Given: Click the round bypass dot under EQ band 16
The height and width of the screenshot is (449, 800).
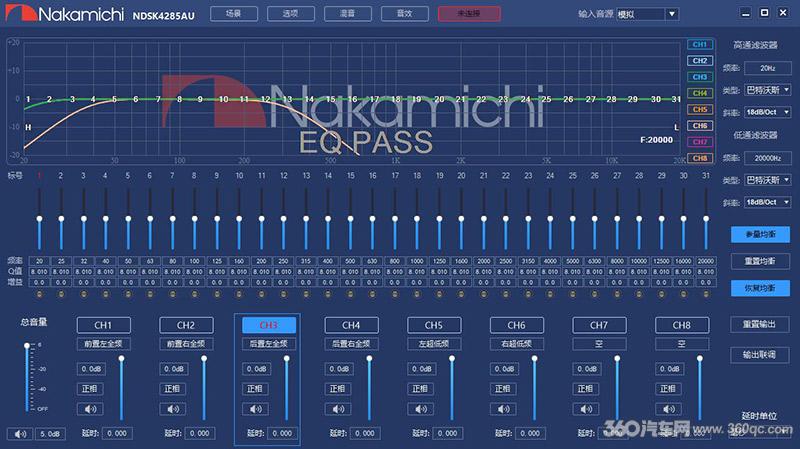Looking at the screenshot, I should 372,294.
